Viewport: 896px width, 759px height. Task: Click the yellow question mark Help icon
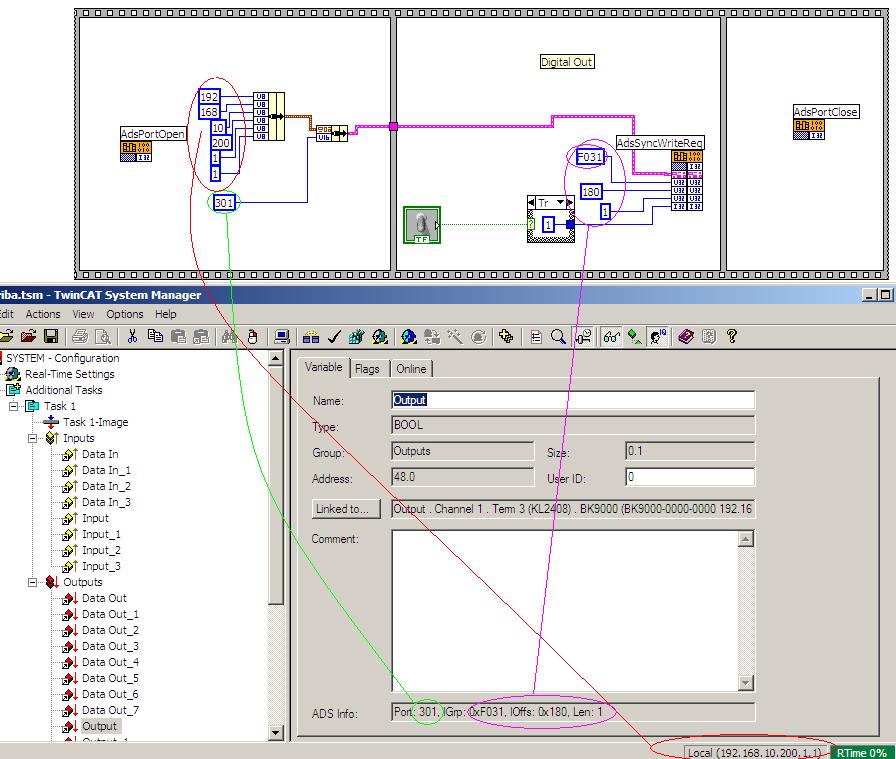click(731, 337)
